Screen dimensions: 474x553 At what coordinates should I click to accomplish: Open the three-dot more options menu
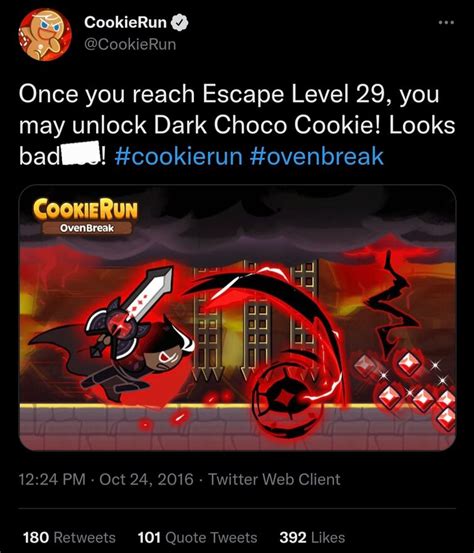click(446, 23)
